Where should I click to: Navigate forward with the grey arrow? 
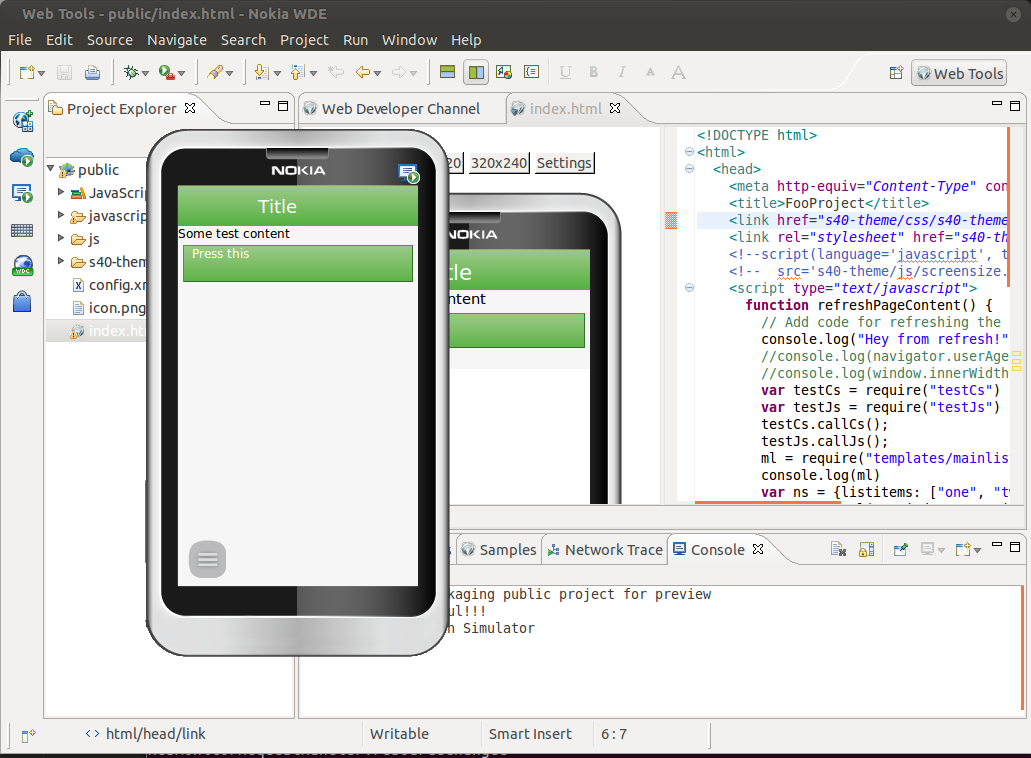(x=399, y=72)
